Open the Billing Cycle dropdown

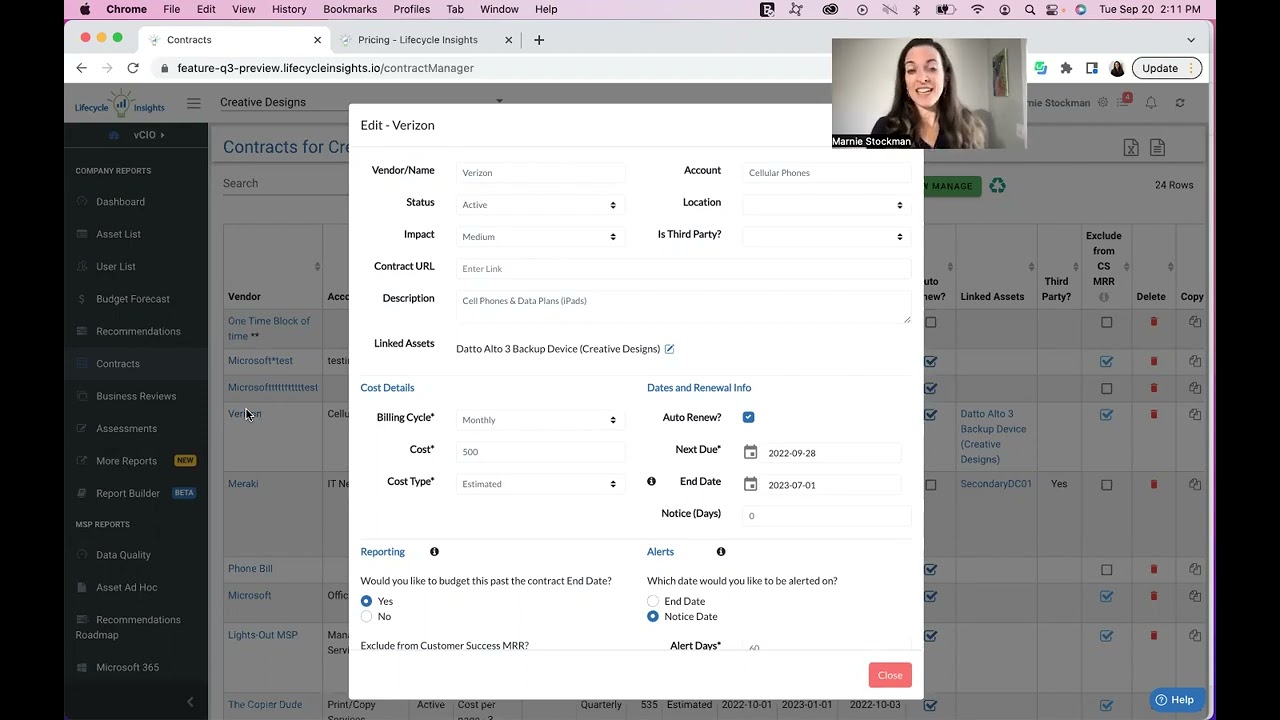[540, 420]
